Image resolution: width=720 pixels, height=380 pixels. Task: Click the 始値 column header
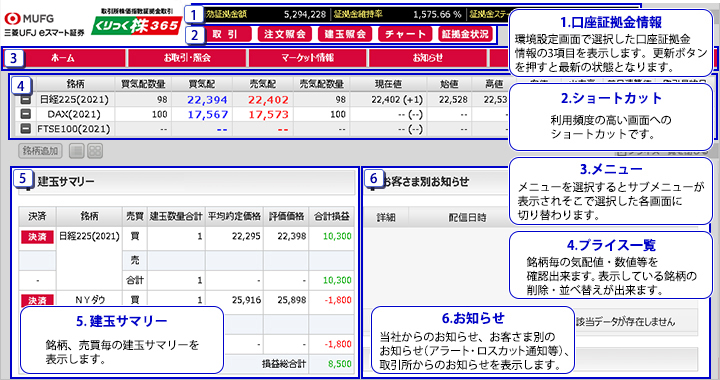[x=449, y=84]
